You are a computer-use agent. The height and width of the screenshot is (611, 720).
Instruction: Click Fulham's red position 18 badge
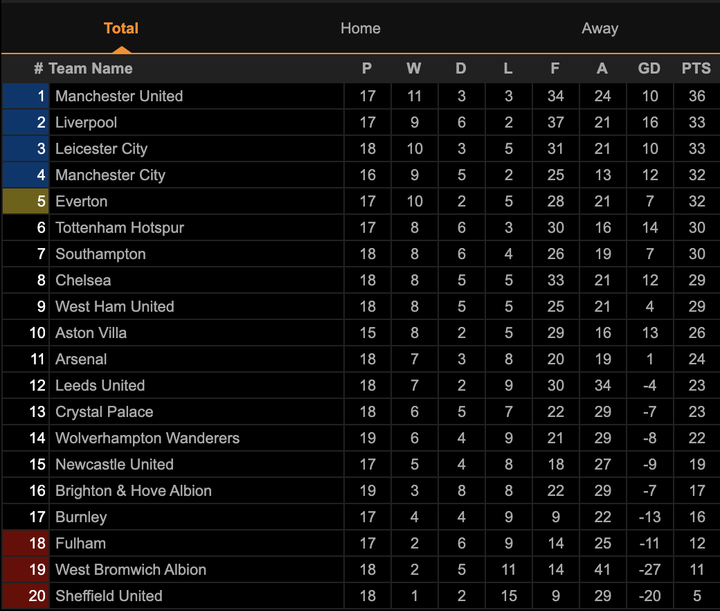point(25,543)
